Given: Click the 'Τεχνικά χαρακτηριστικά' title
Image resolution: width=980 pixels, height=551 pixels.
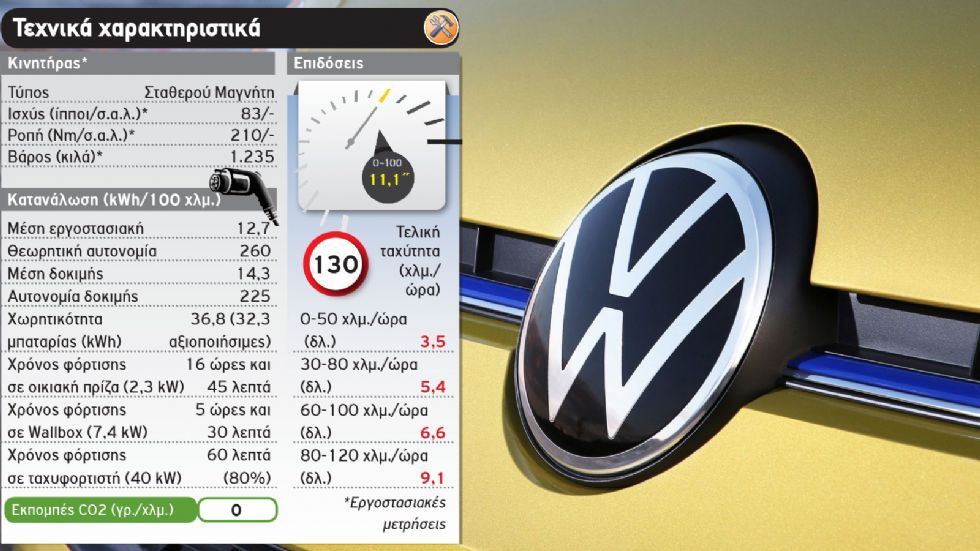Looking at the screenshot, I should pyautogui.click(x=136, y=28).
